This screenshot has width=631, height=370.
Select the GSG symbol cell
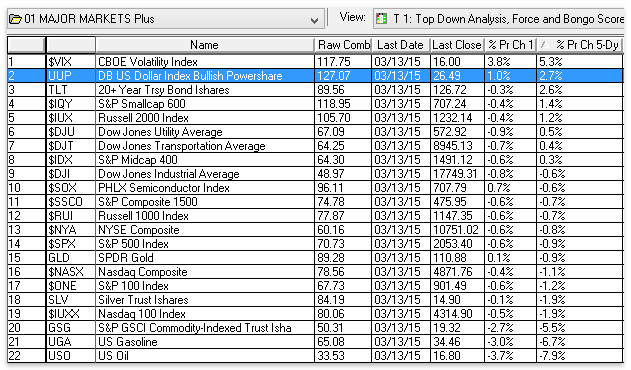[71, 328]
